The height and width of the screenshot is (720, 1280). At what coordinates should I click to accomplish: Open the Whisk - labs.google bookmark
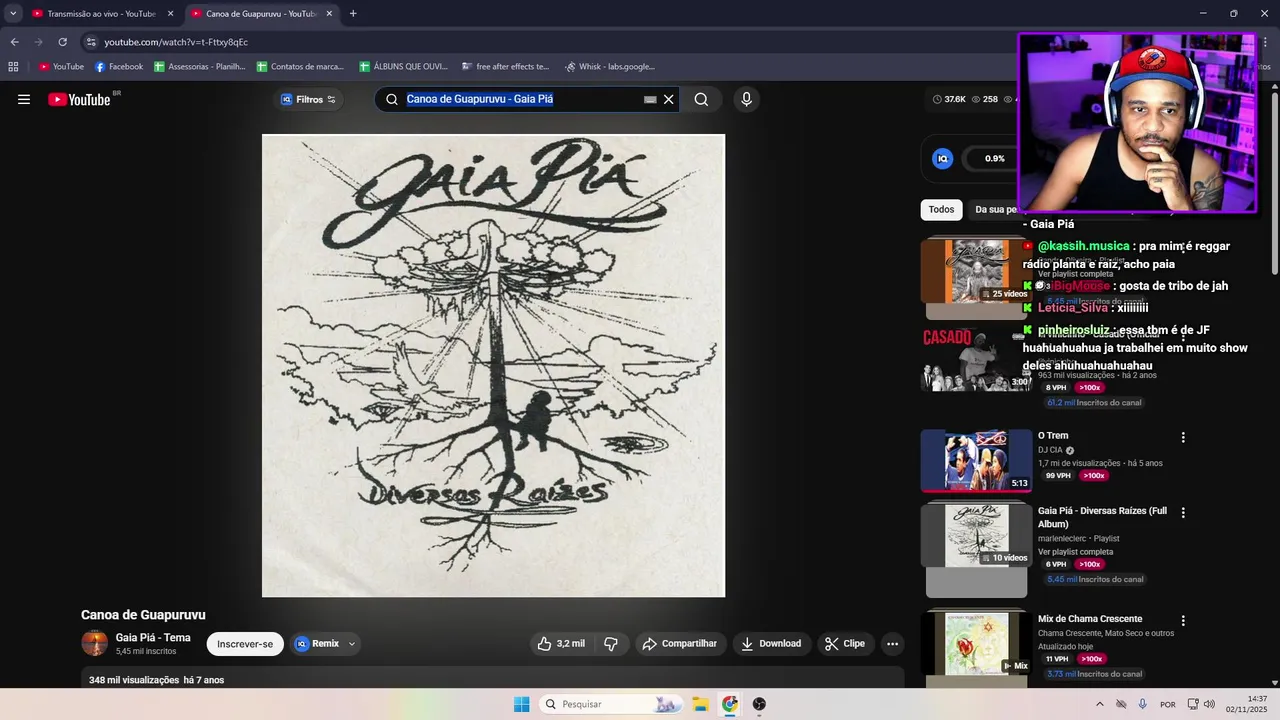tap(610, 67)
